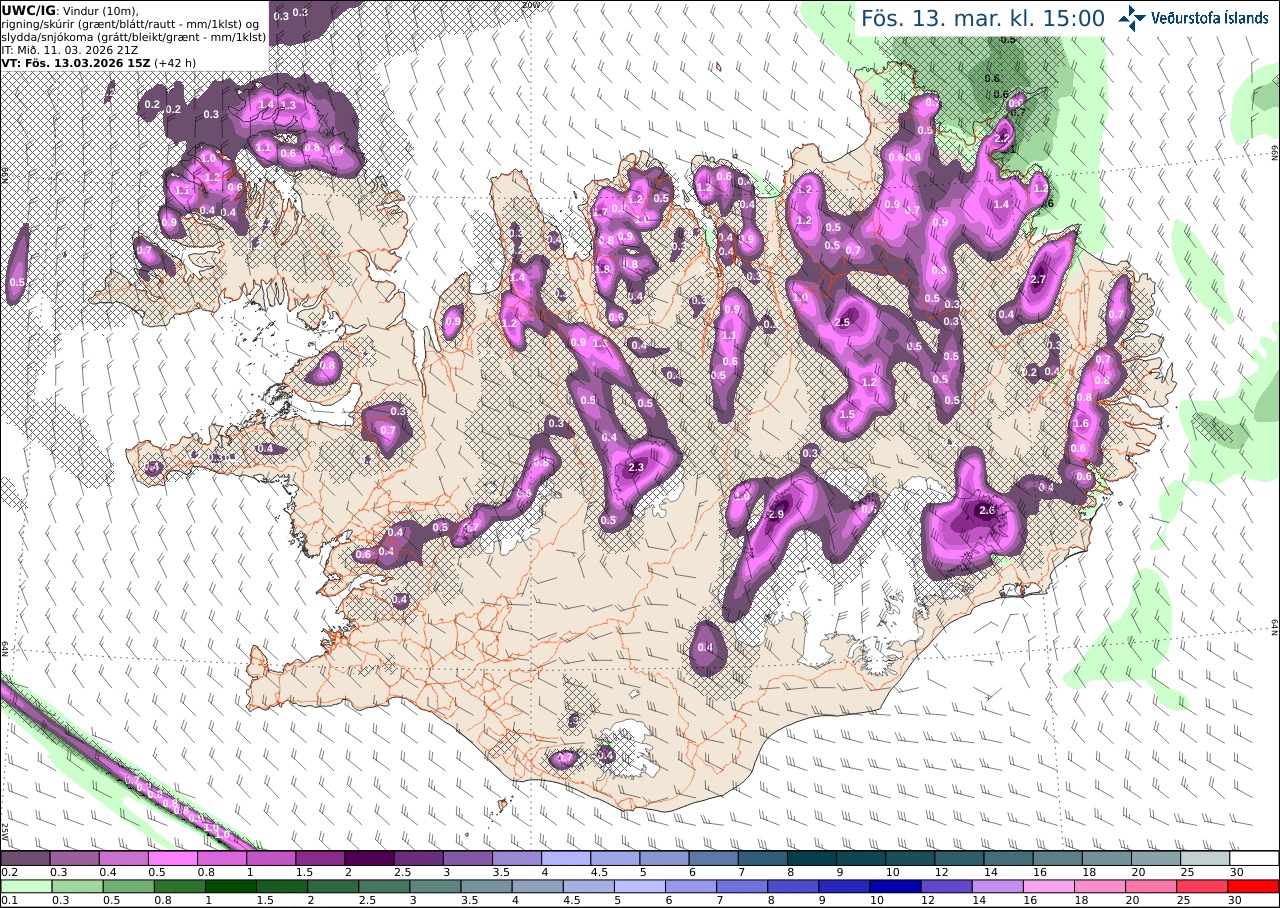Click the snow legend swatch labeled 4.5
Screen dimensions: 1280x908
pos(615,858)
